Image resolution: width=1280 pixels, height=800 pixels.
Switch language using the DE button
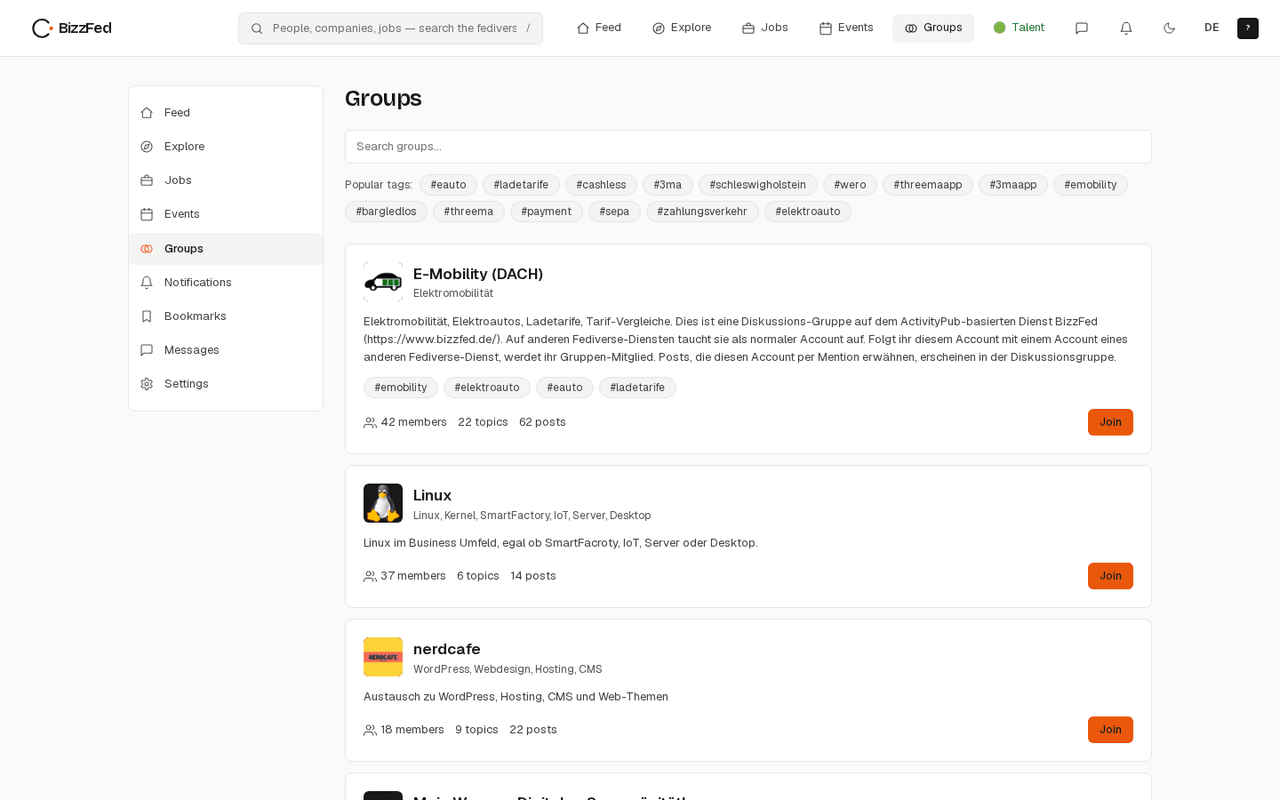point(1212,28)
